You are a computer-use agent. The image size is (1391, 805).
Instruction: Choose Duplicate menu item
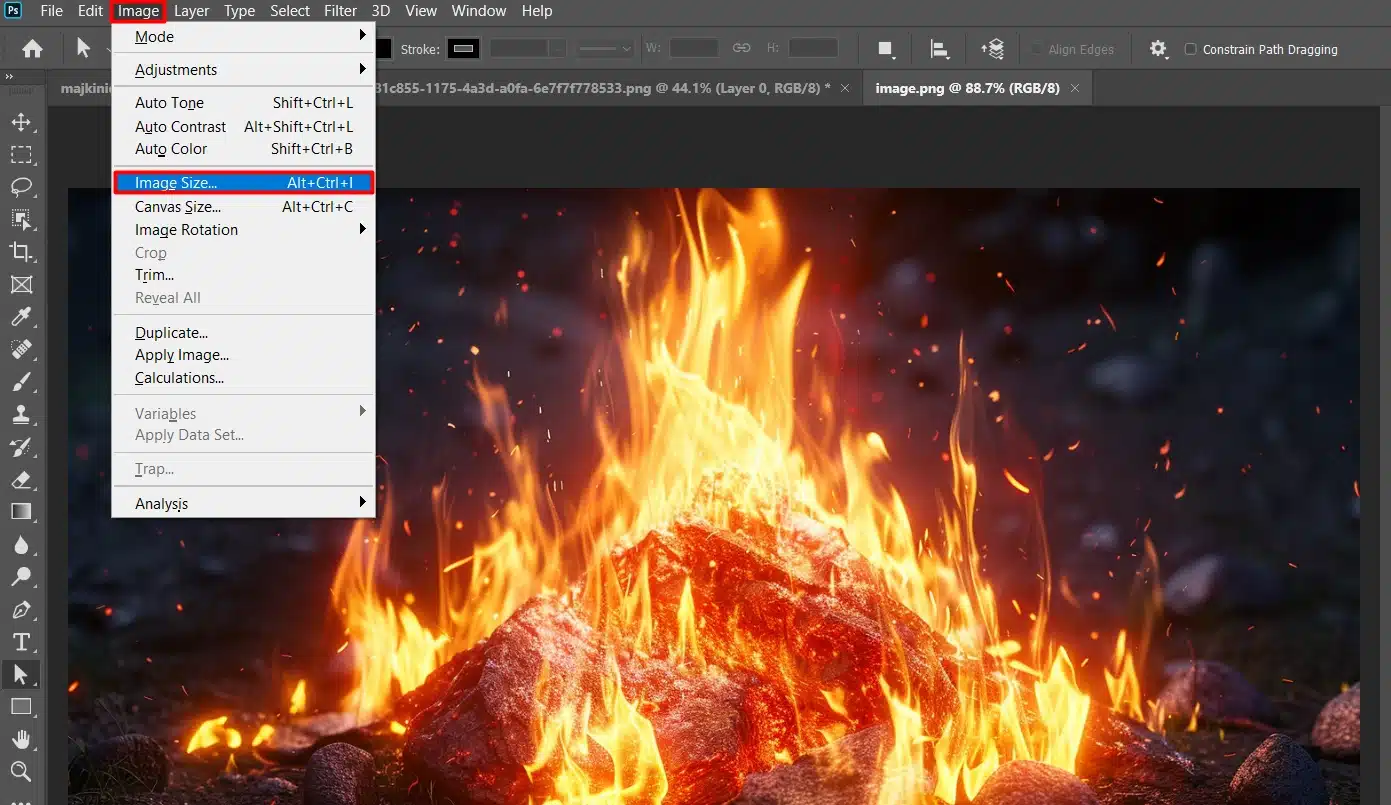tap(243, 332)
